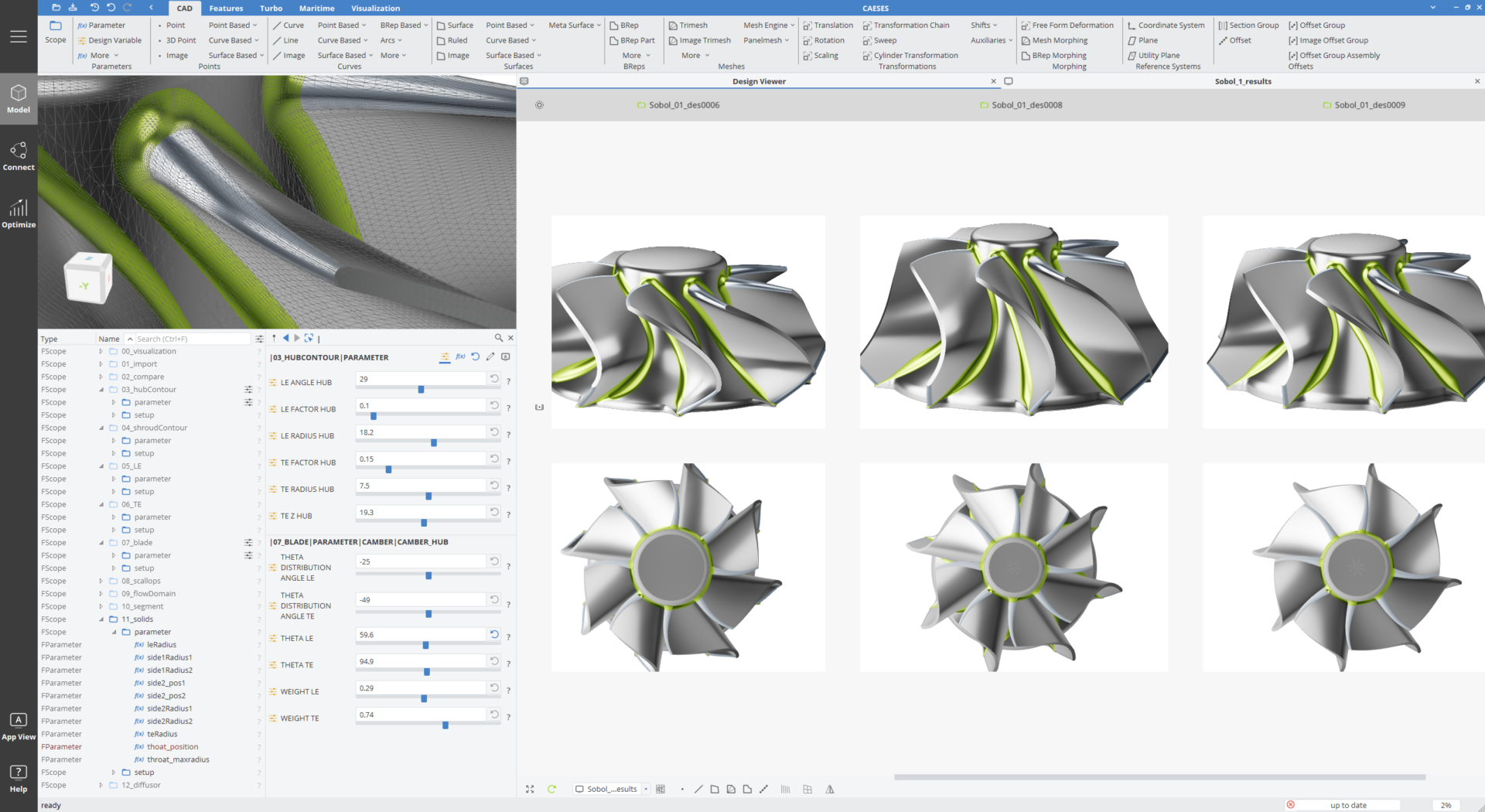Select the Free Form Deformation tool
The height and width of the screenshot is (812, 1485).
pyautogui.click(x=1068, y=25)
